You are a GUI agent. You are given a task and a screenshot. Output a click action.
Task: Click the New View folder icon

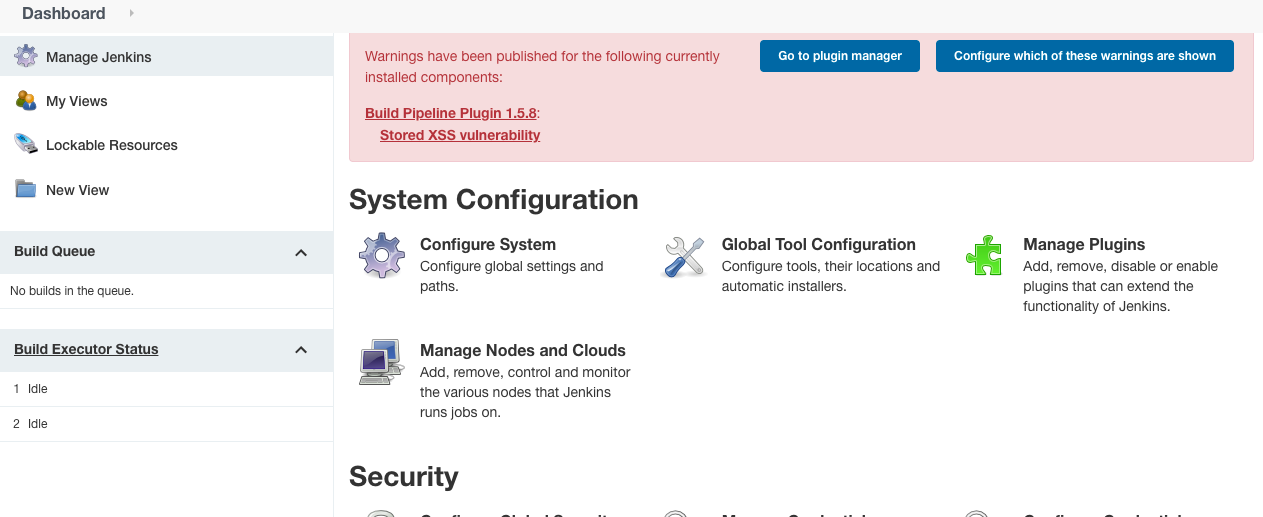click(26, 189)
